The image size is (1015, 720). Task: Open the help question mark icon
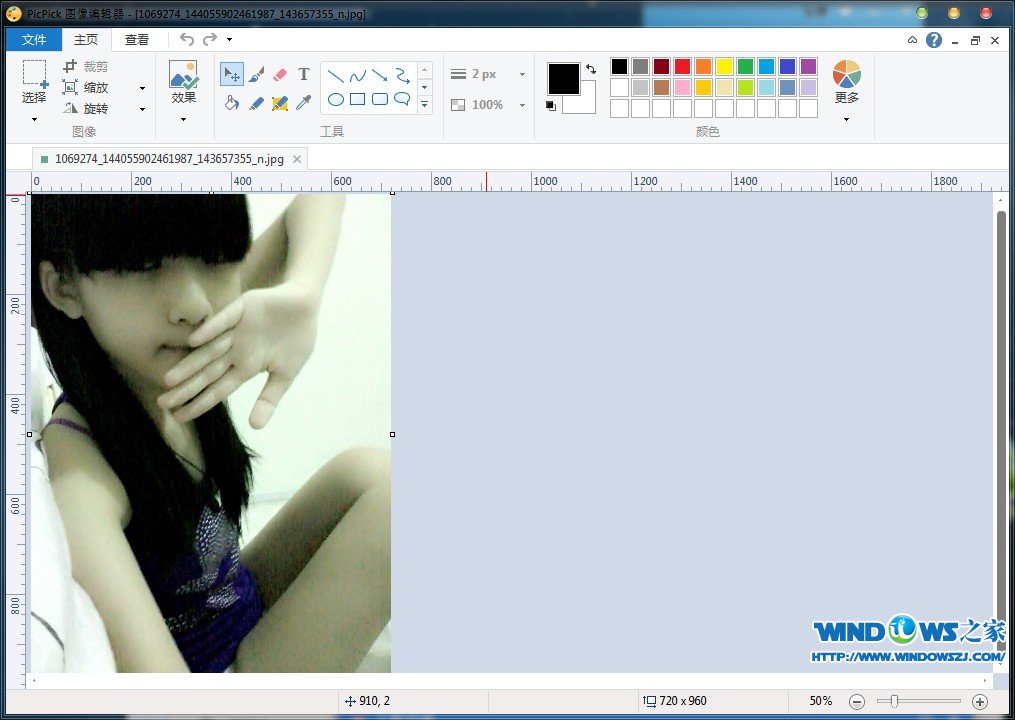[934, 40]
